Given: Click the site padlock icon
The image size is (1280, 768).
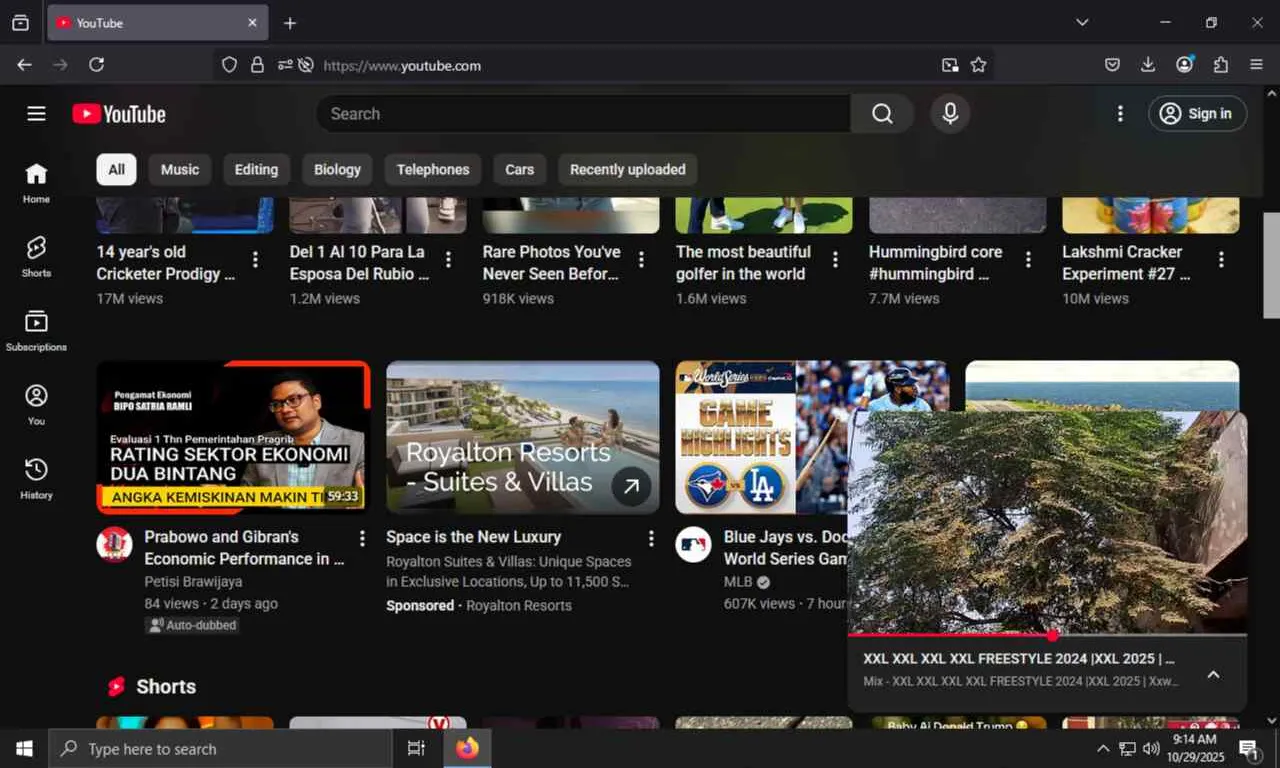Looking at the screenshot, I should point(257,65).
